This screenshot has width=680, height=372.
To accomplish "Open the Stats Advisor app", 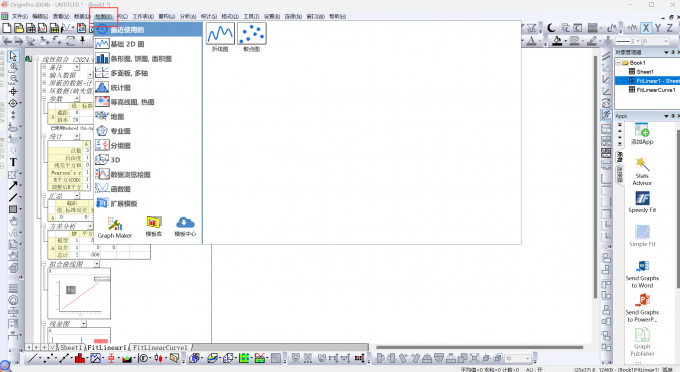I will pos(642,171).
